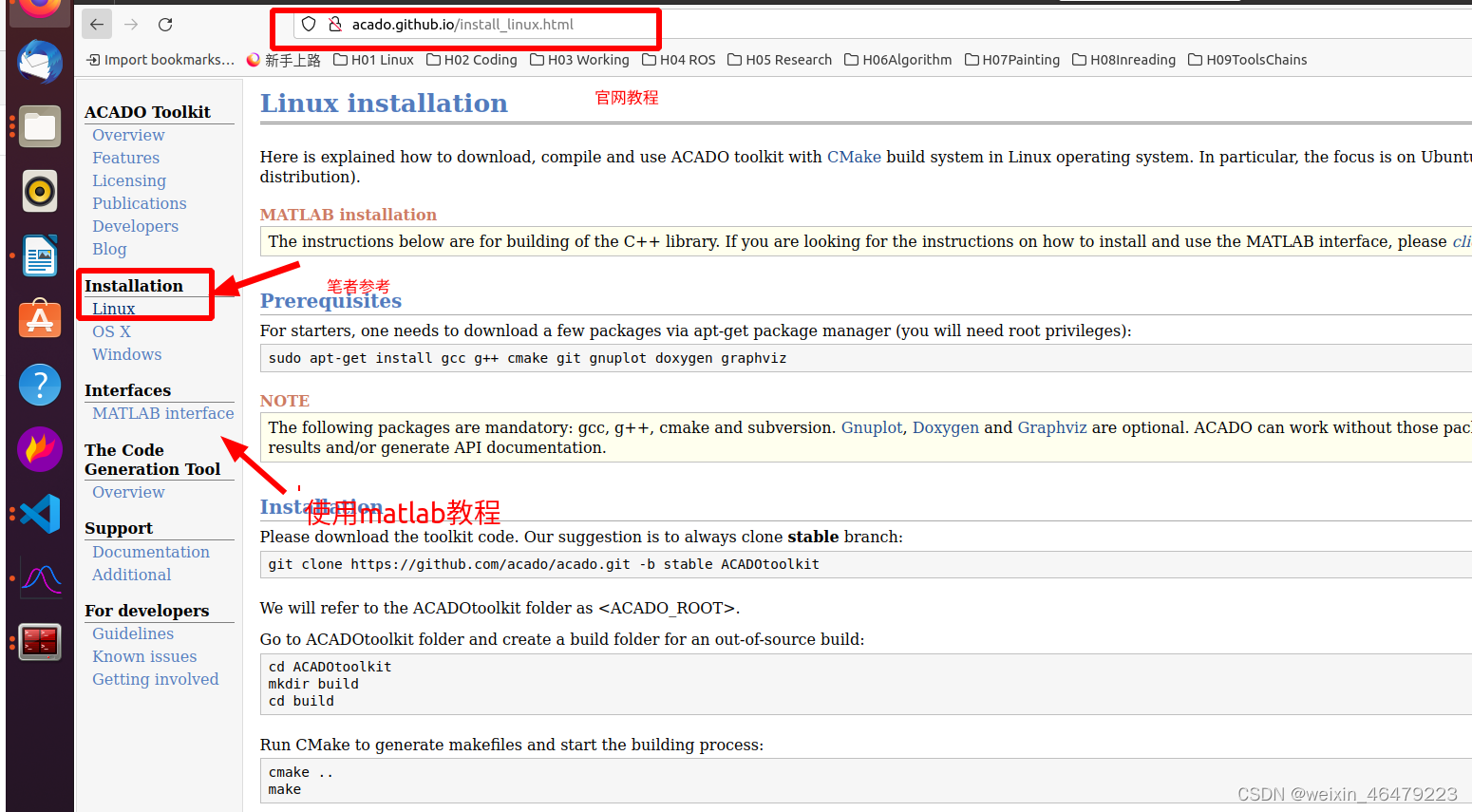Viewport: 1472px width, 812px height.
Task: Open the MATLAB interface link
Action: pyautogui.click(x=162, y=413)
